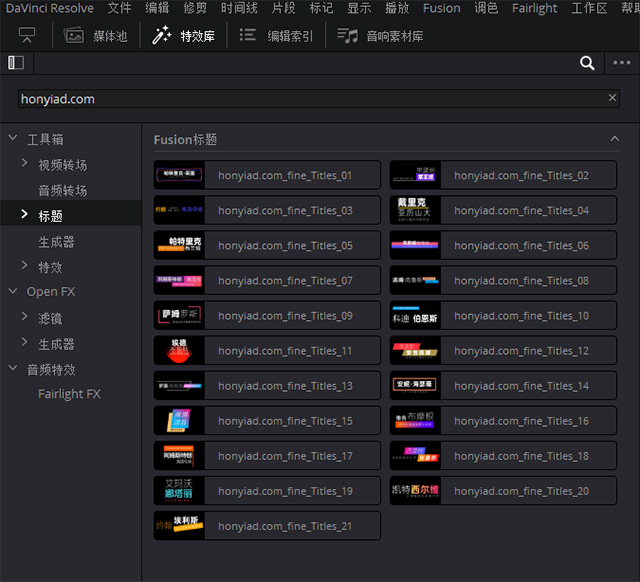Click the honyiad.com_fine_Titles_15 label

coord(285,421)
